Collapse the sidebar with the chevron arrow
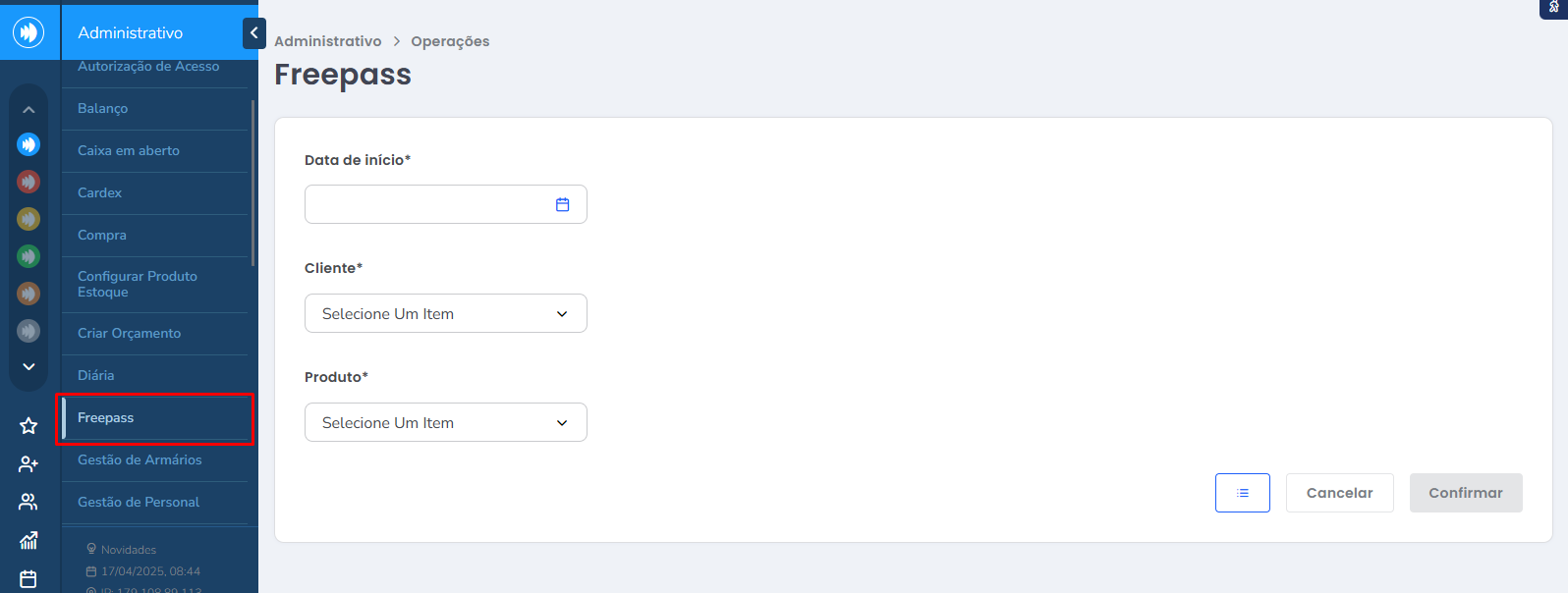Image resolution: width=1568 pixels, height=593 pixels. [x=254, y=32]
